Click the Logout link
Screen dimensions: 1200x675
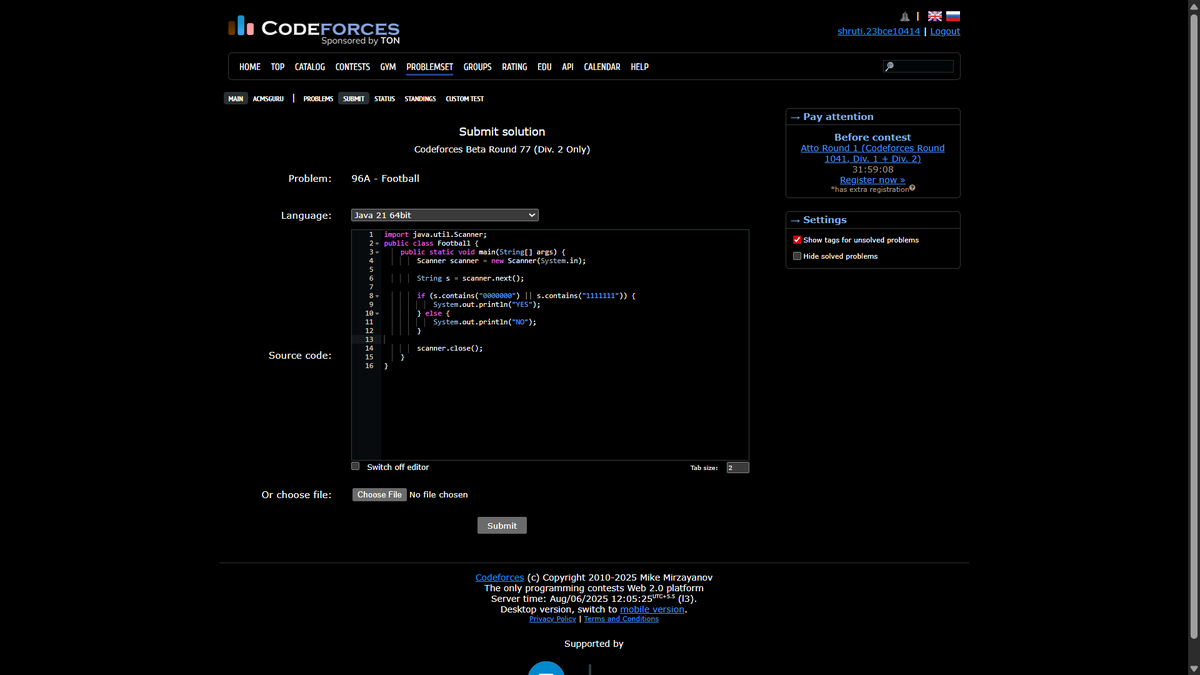(x=945, y=31)
